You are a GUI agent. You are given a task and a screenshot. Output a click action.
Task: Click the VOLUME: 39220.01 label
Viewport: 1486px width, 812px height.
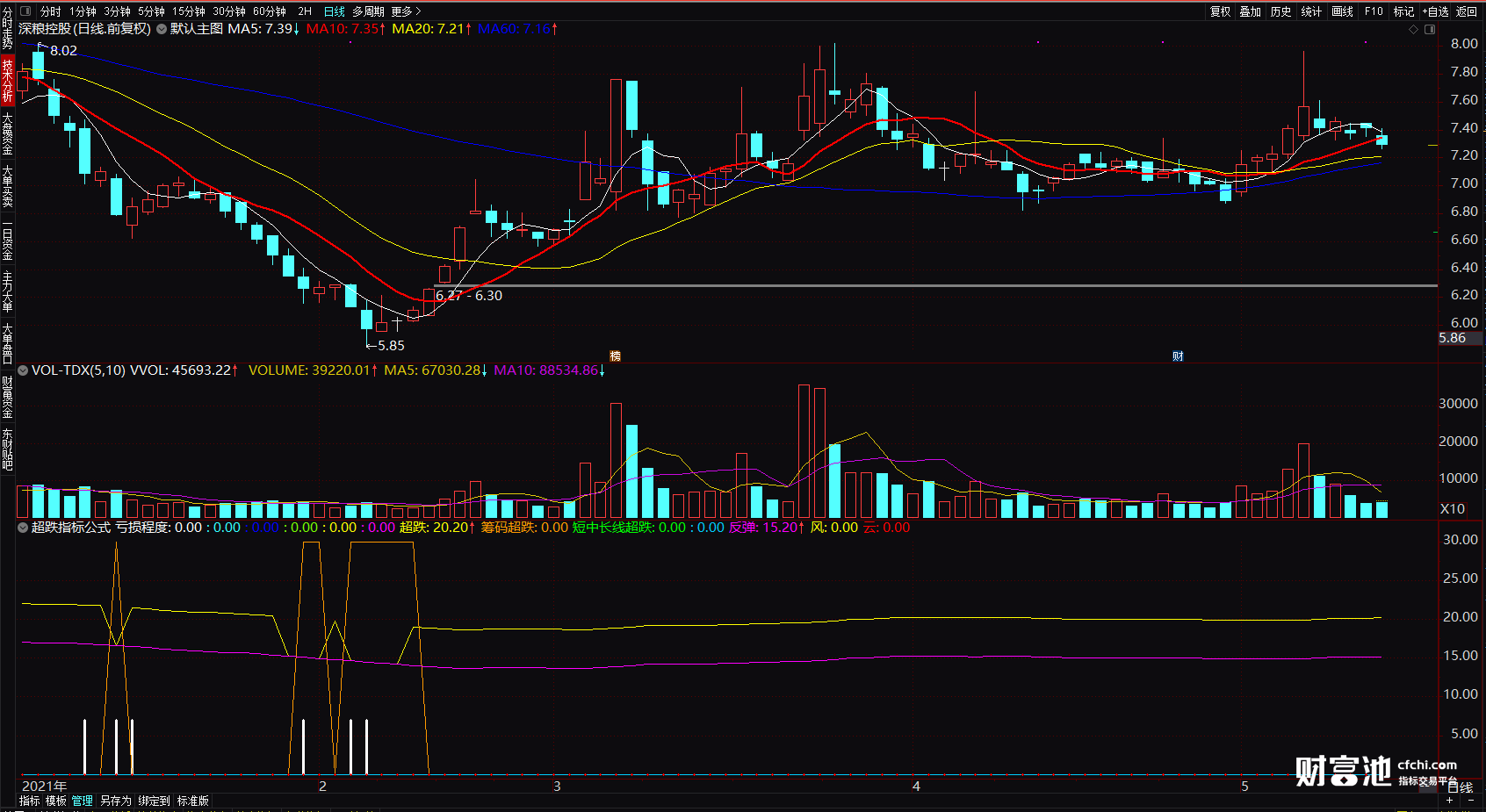click(x=313, y=370)
